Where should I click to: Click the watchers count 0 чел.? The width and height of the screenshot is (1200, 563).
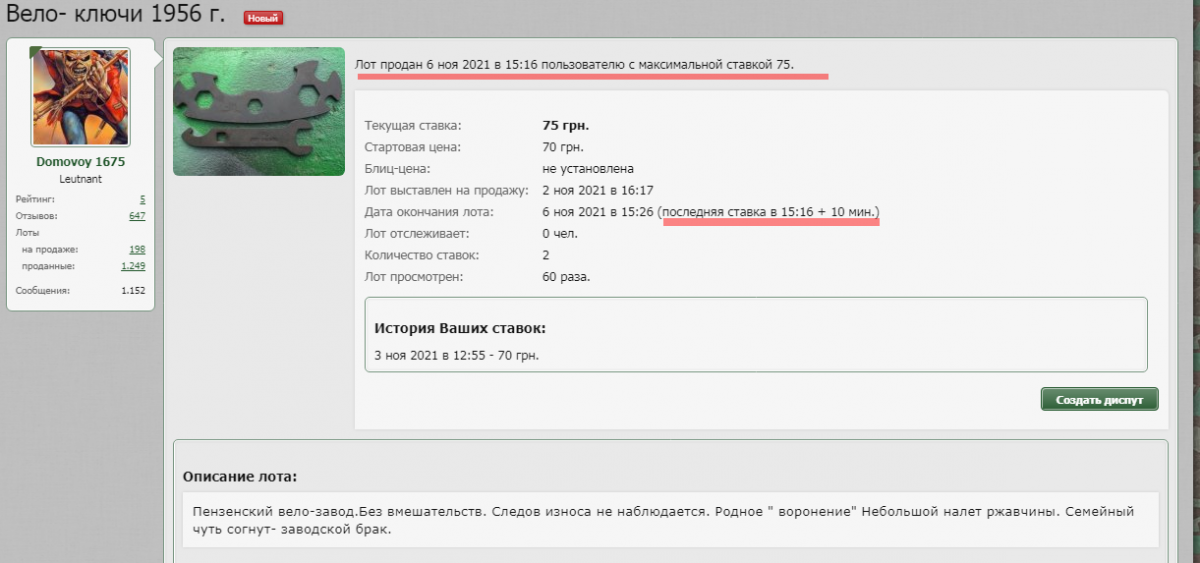pos(560,233)
